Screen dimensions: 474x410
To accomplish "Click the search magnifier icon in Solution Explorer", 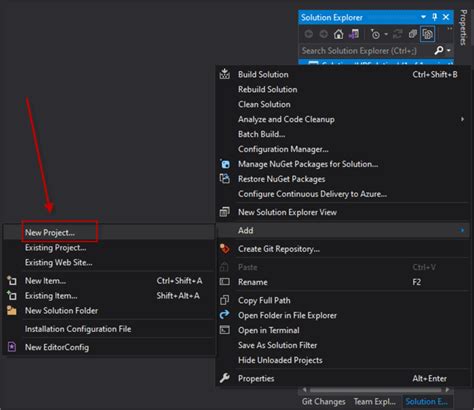I will (x=439, y=51).
